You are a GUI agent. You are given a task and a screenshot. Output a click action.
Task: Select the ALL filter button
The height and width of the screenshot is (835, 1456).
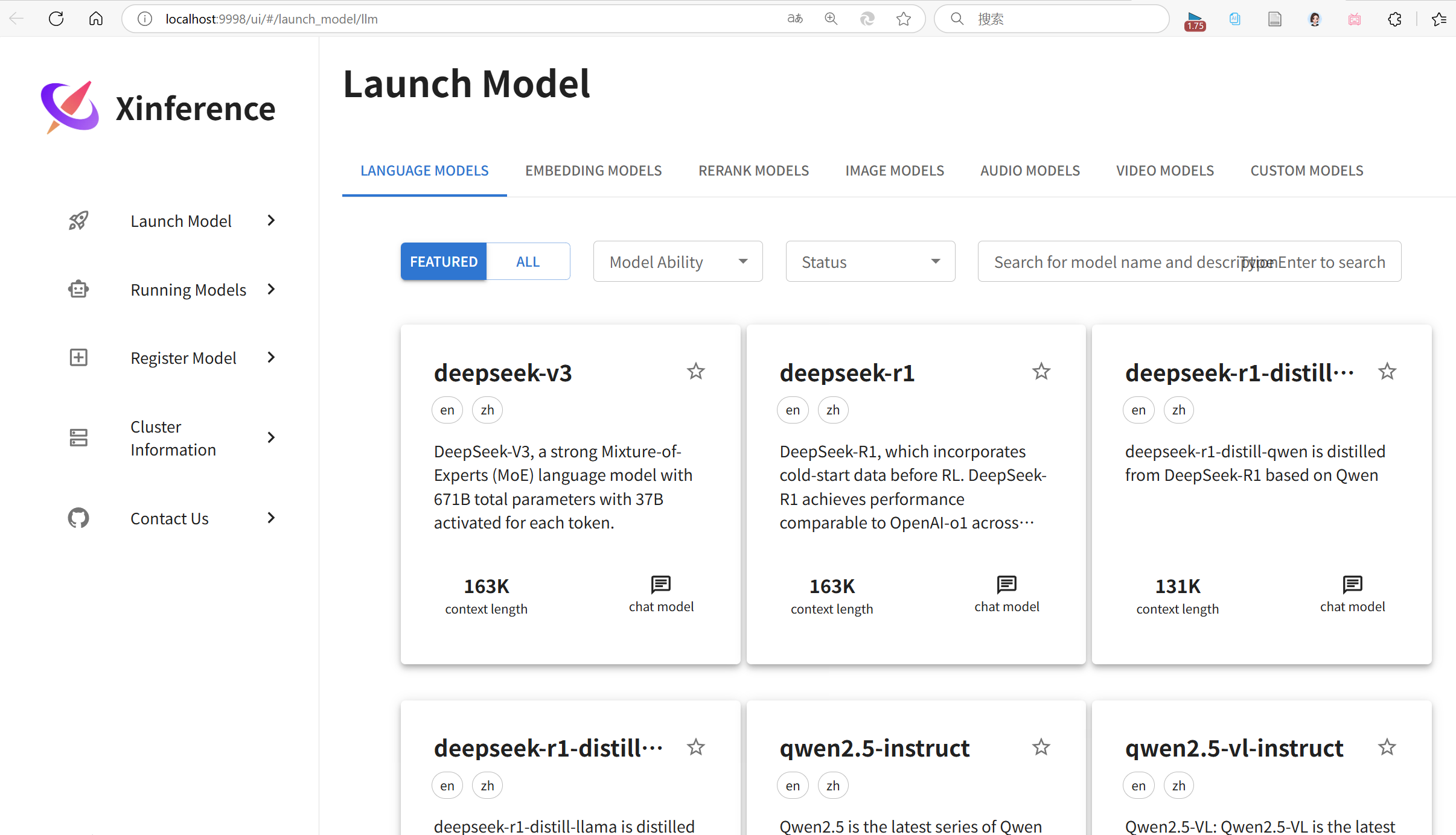point(528,262)
